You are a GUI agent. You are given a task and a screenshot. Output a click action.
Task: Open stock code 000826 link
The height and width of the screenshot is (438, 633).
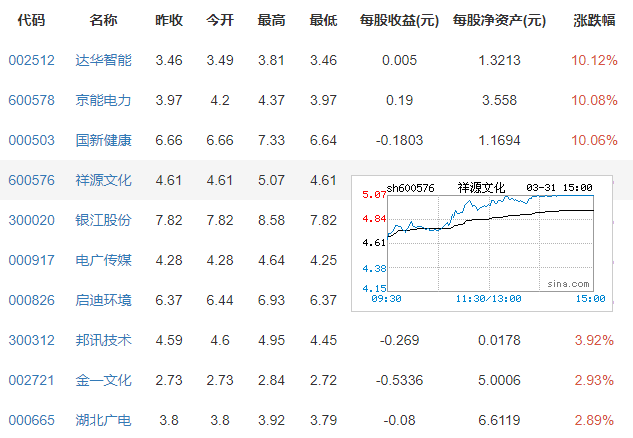point(31,300)
